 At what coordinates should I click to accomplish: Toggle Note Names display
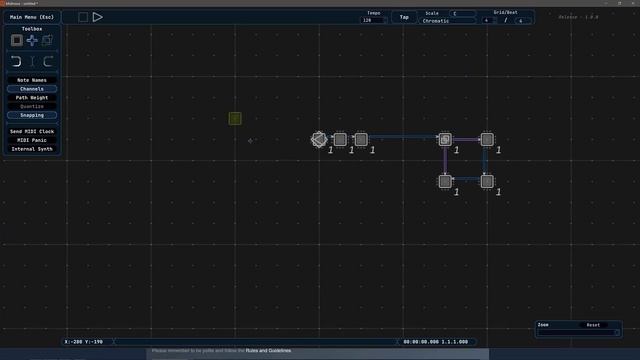coord(32,80)
